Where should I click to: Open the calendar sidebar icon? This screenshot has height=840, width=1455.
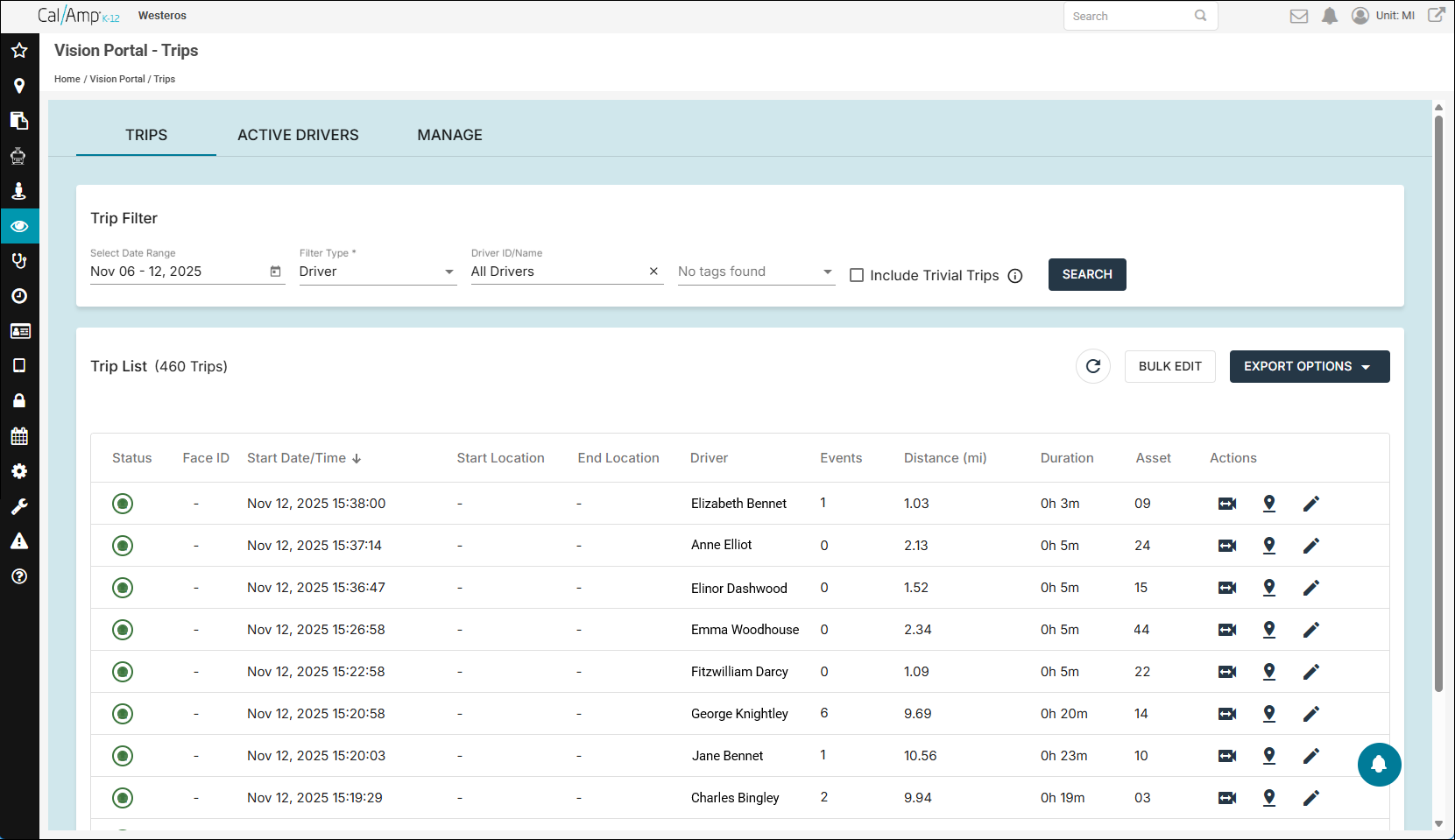19,436
